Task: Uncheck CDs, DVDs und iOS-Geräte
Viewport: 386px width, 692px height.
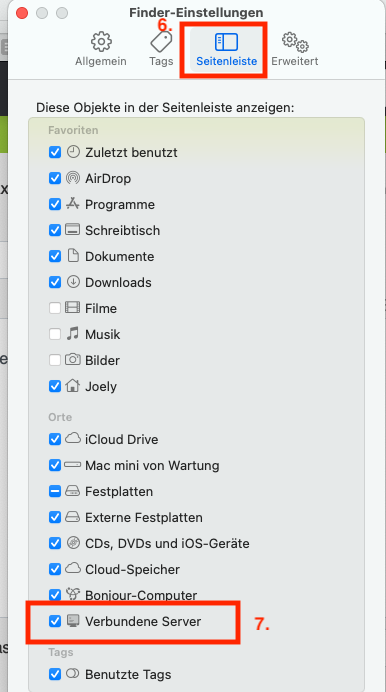Action: 55,543
